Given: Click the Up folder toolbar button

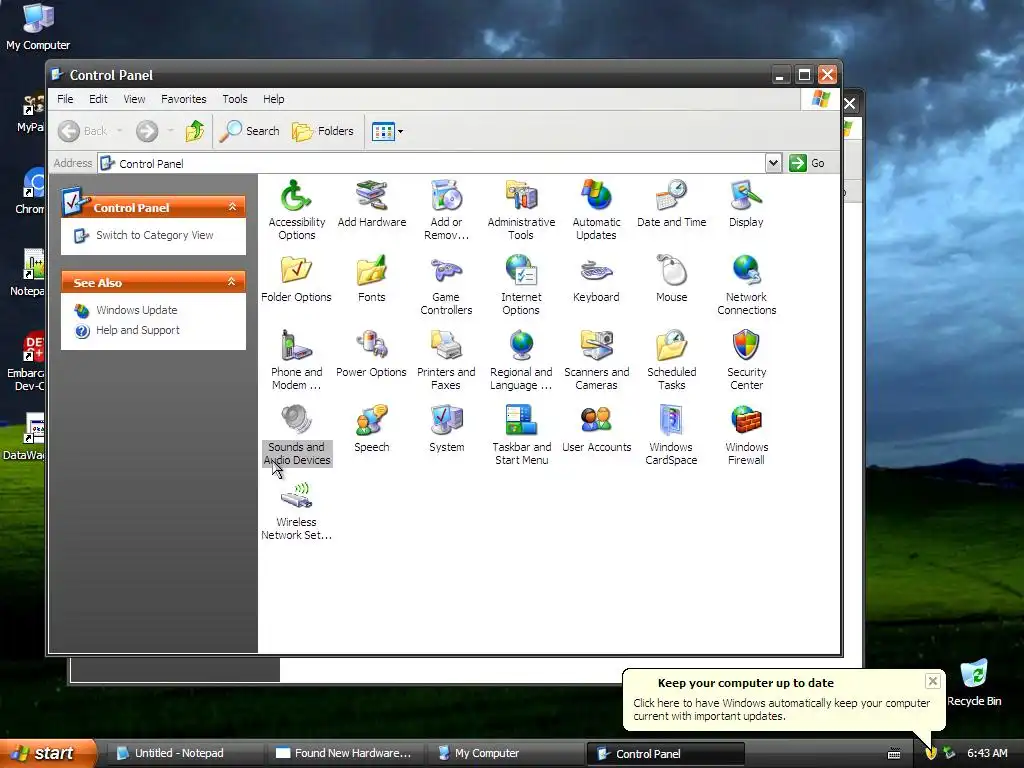Looking at the screenshot, I should click(x=195, y=131).
